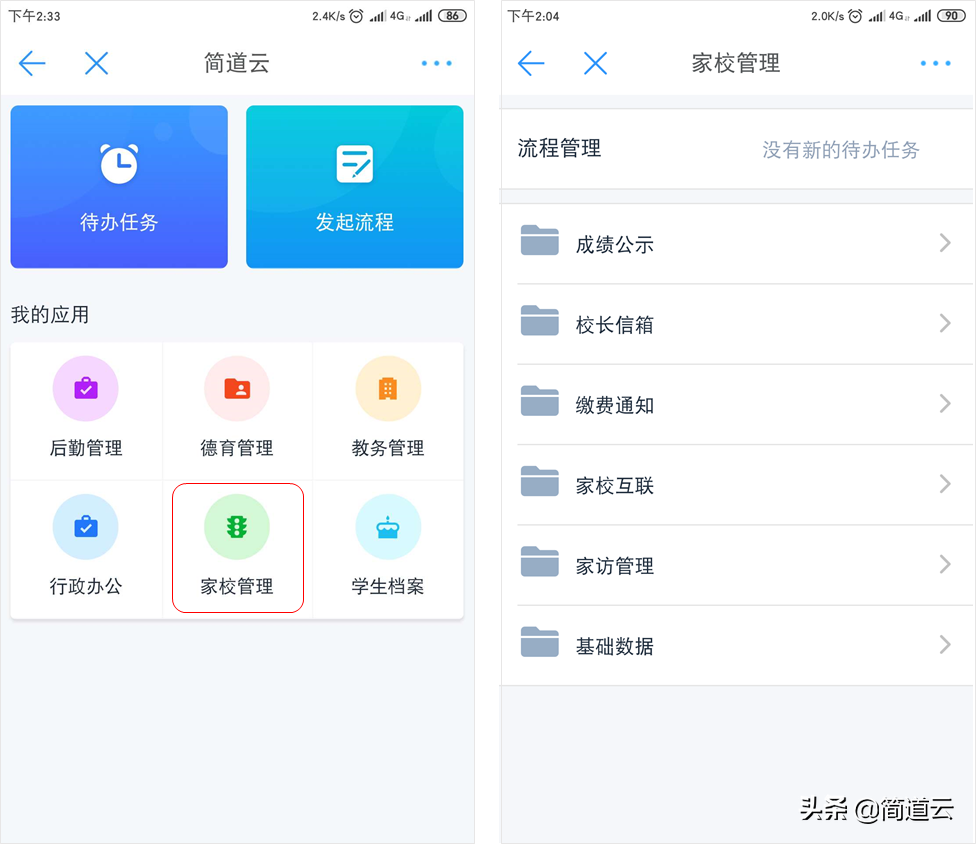This screenshot has height=844, width=976.
Task: Tap battery indicator showing 86
Action: pyautogui.click(x=453, y=16)
